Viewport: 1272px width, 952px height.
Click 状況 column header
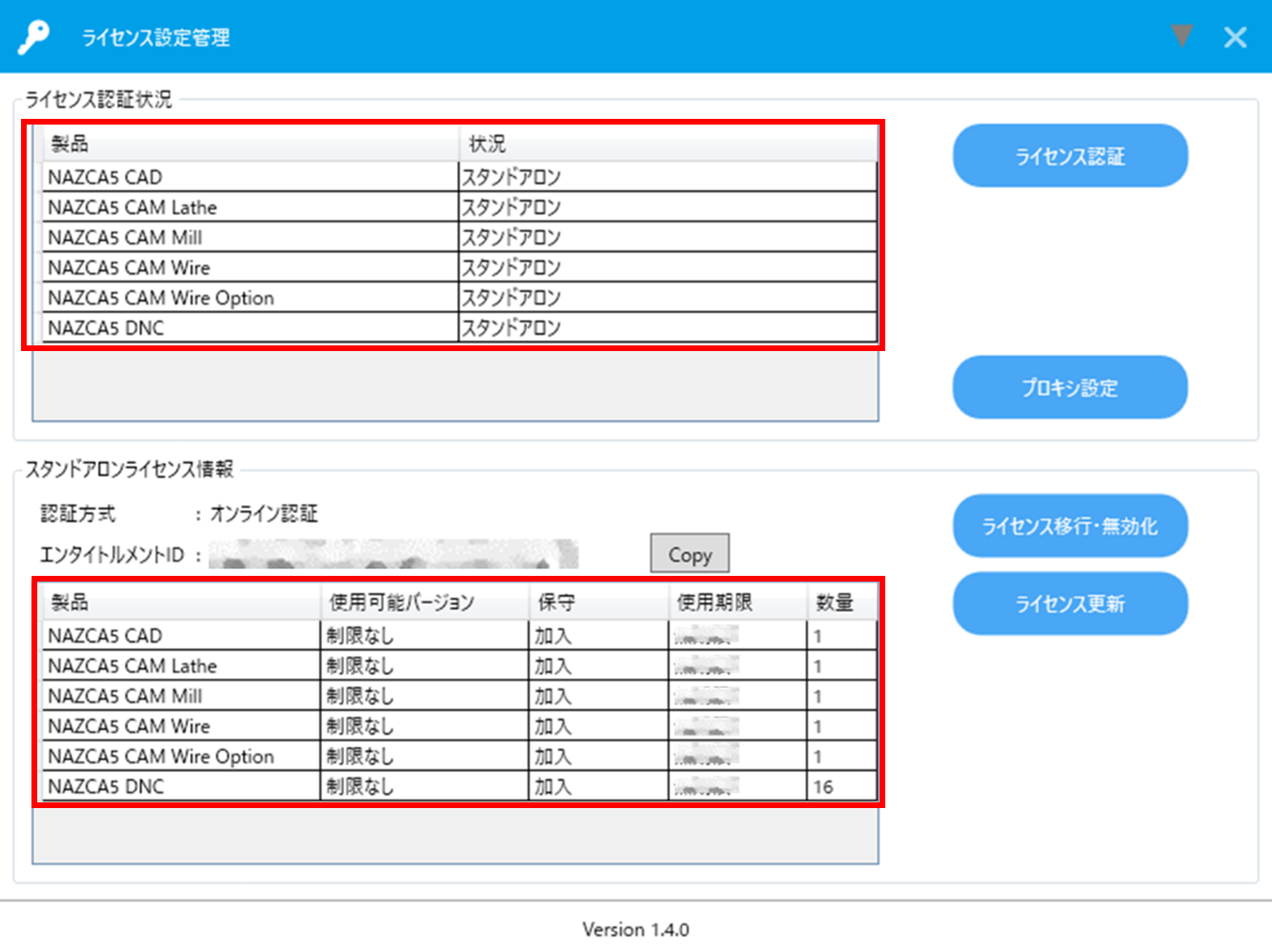[x=668, y=144]
